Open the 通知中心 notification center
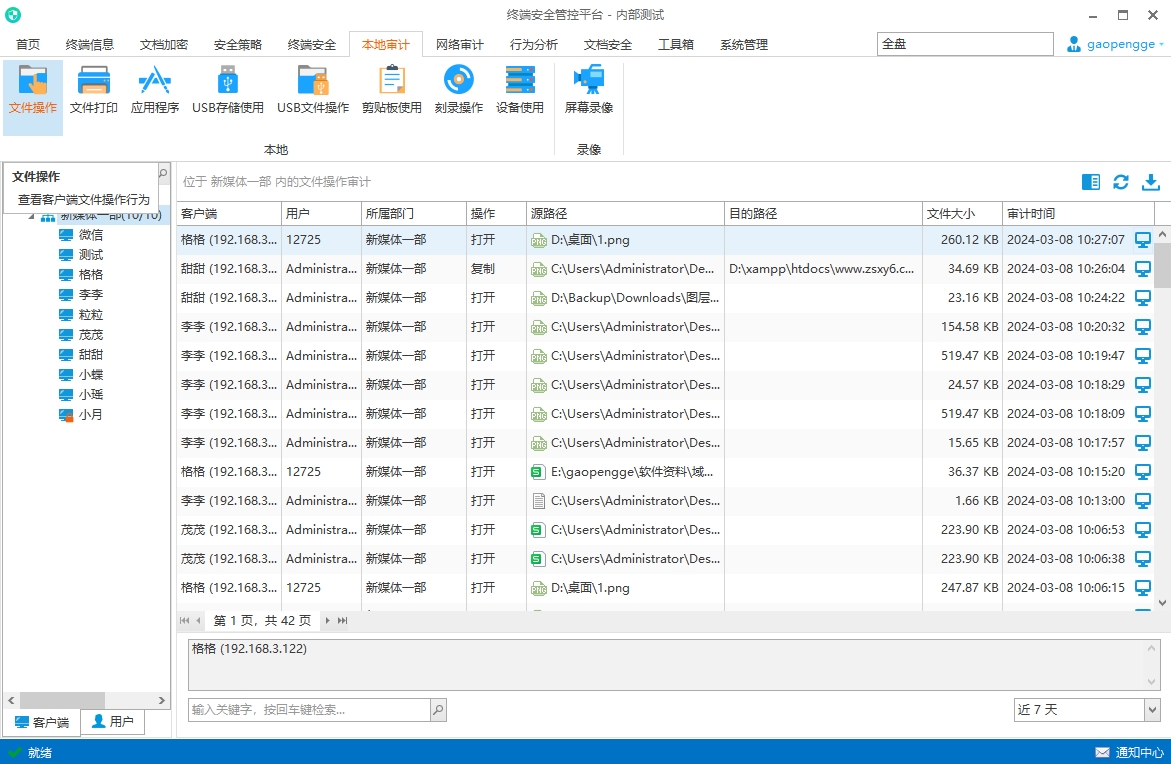The image size is (1171, 764). 1129,752
